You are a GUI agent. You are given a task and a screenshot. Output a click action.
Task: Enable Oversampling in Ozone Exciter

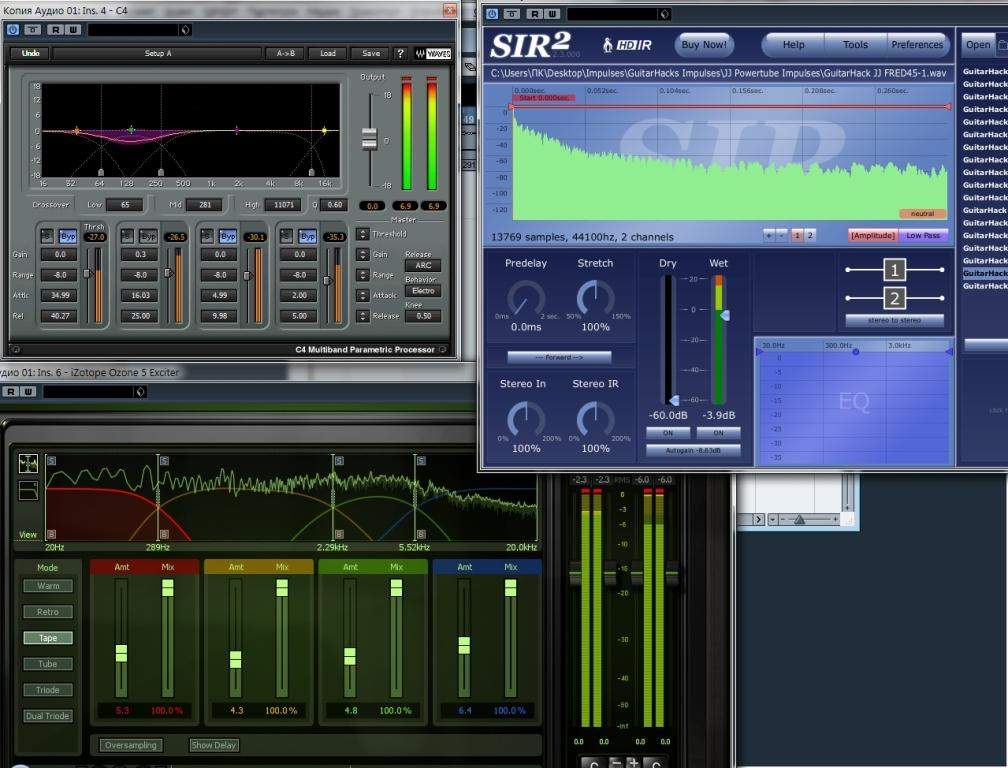point(131,745)
